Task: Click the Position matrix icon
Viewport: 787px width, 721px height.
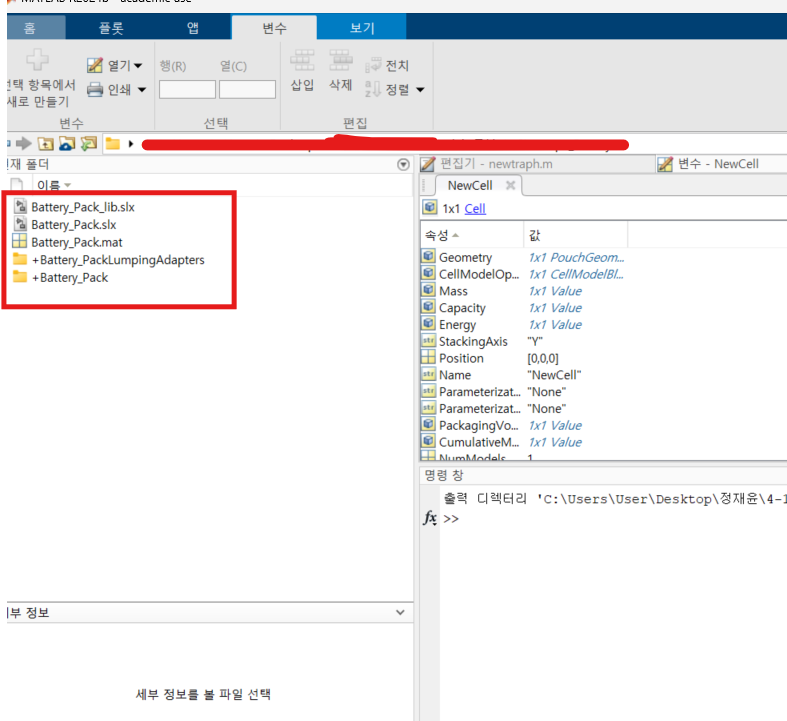Action: pyautogui.click(x=428, y=357)
